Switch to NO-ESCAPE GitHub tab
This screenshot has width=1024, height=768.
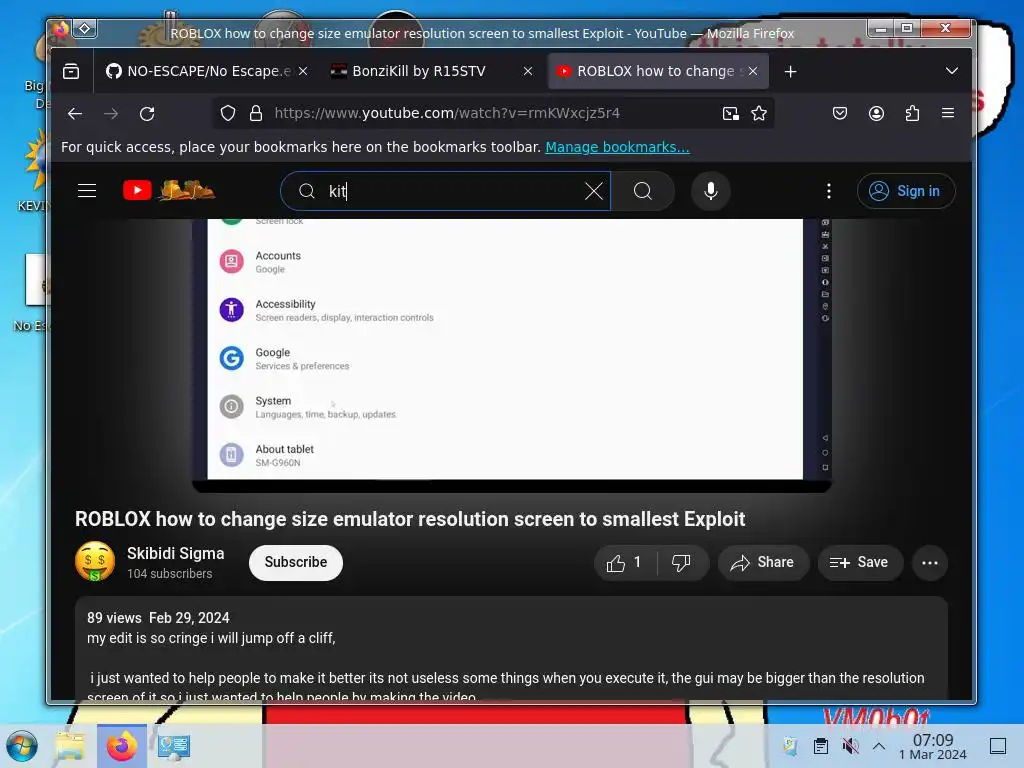[x=206, y=71]
